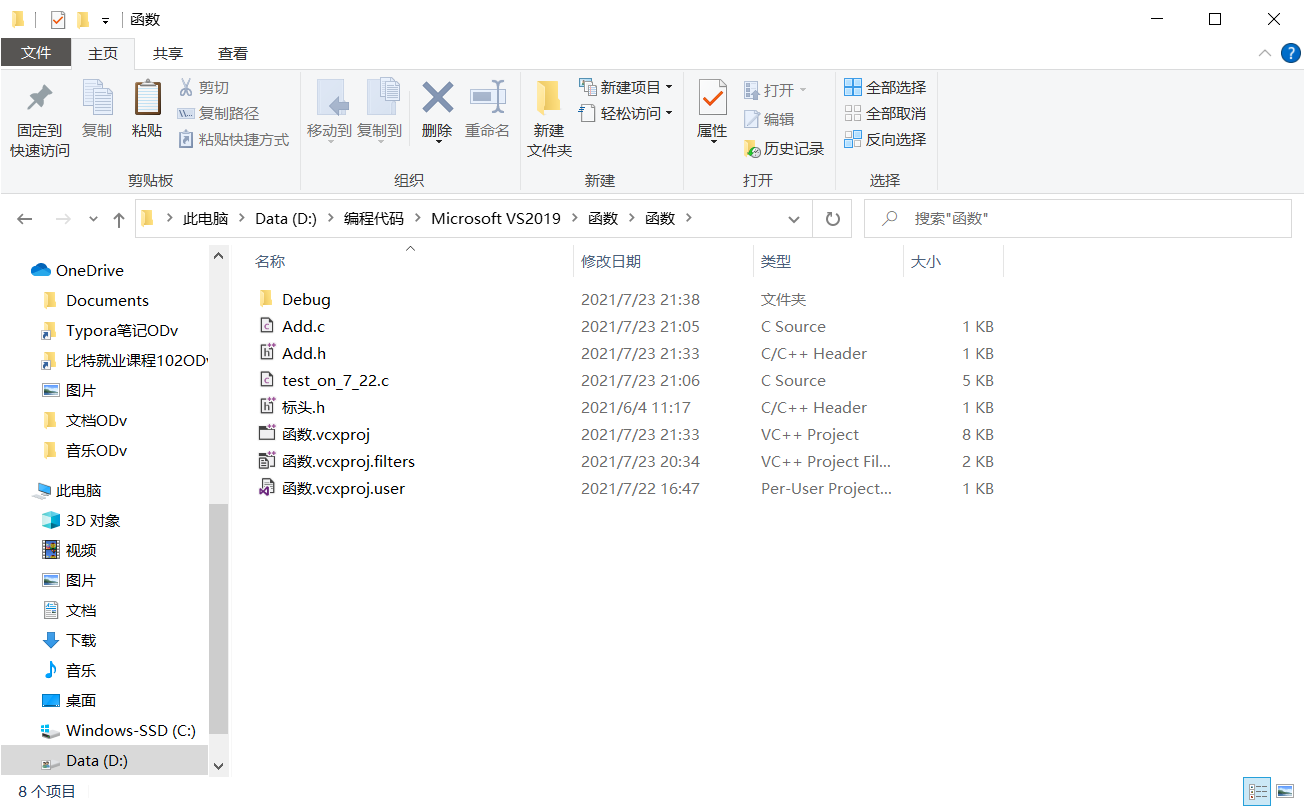This screenshot has width=1305, height=807.
Task: Collapse the ribbon with the chevron
Action: (x=1264, y=53)
